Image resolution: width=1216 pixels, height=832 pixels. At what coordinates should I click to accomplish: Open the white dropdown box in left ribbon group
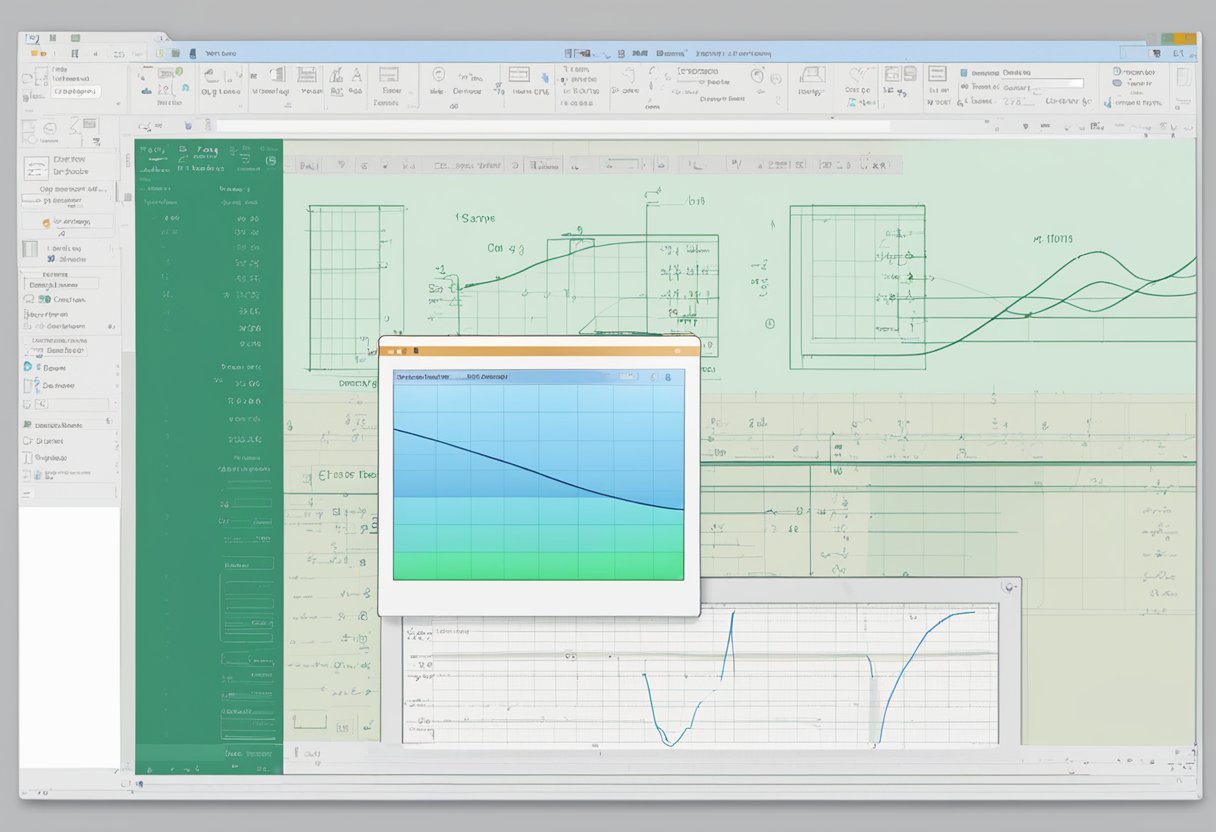pyautogui.click(x=76, y=91)
